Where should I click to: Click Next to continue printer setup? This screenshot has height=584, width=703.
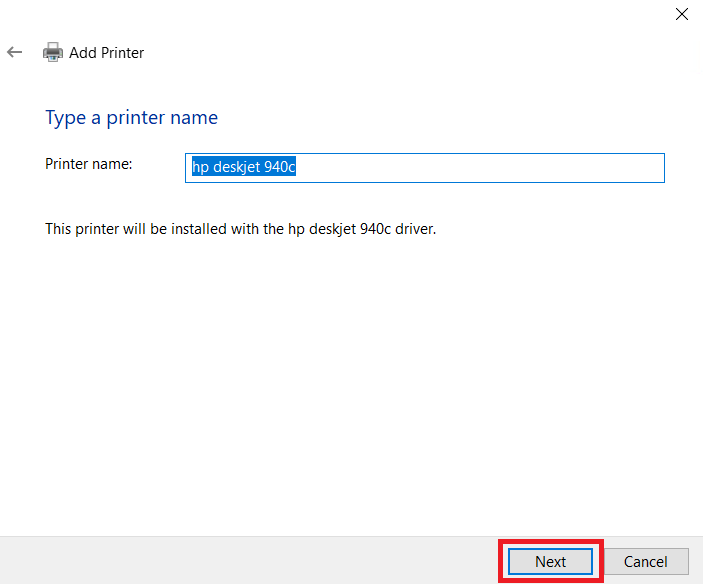[550, 561]
